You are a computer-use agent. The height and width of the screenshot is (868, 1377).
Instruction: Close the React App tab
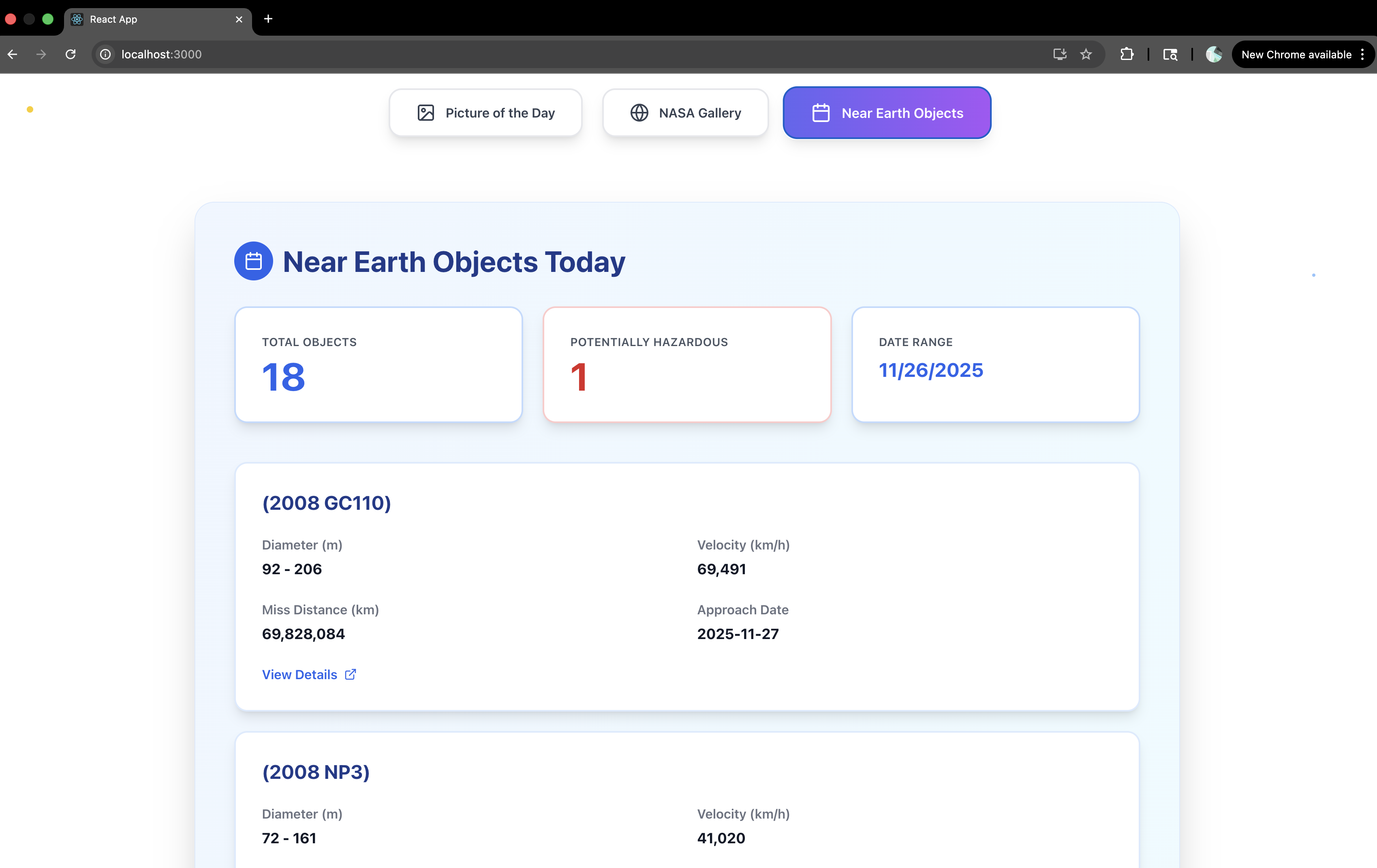[x=239, y=19]
